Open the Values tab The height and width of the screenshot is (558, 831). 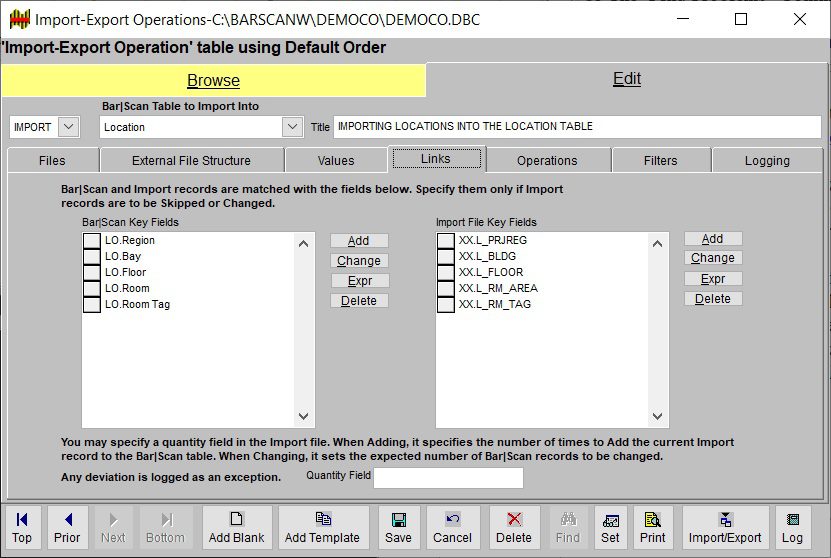336,161
